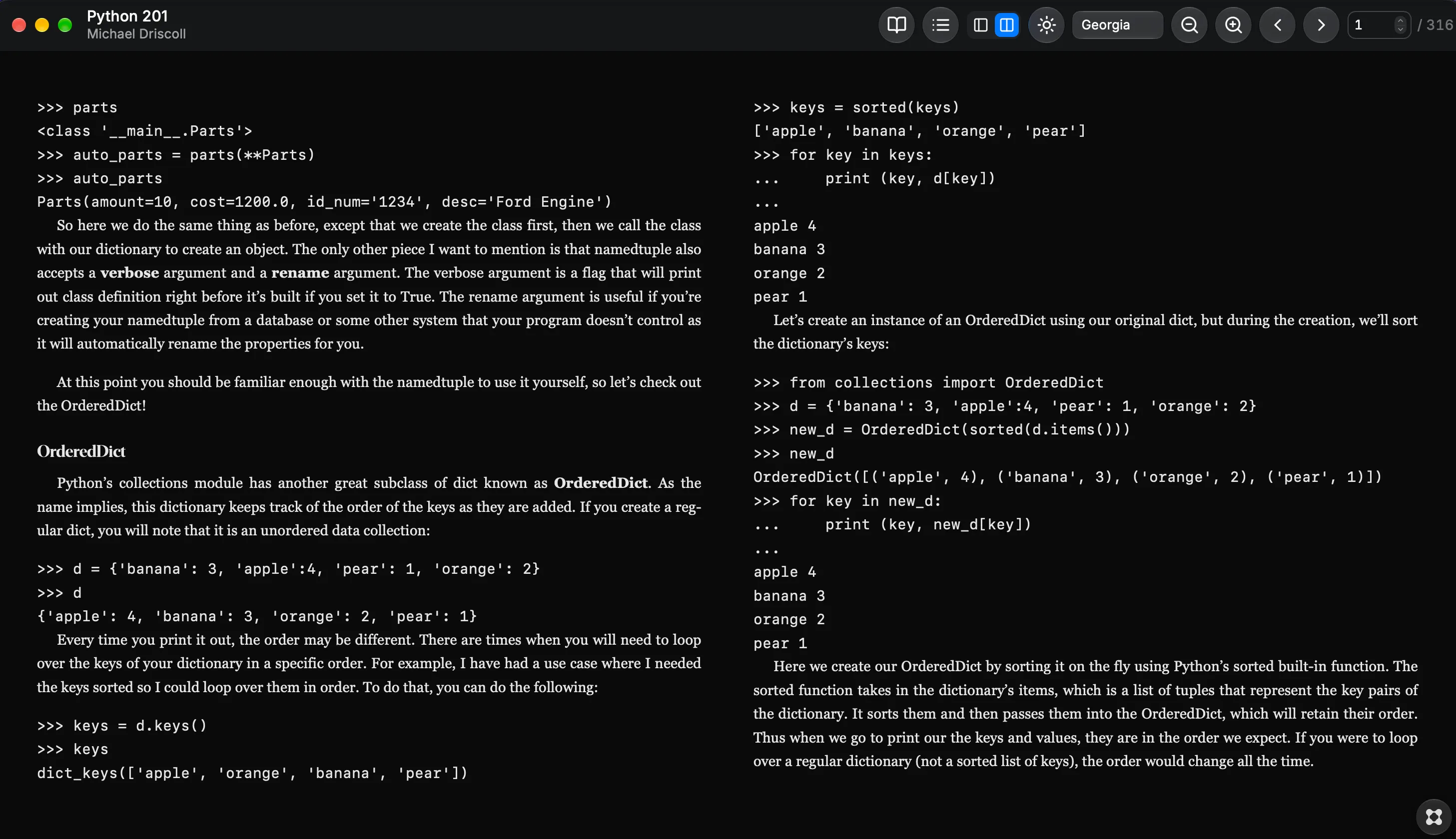Click the book title Python 201
This screenshot has width=1456, height=839.
tap(127, 15)
